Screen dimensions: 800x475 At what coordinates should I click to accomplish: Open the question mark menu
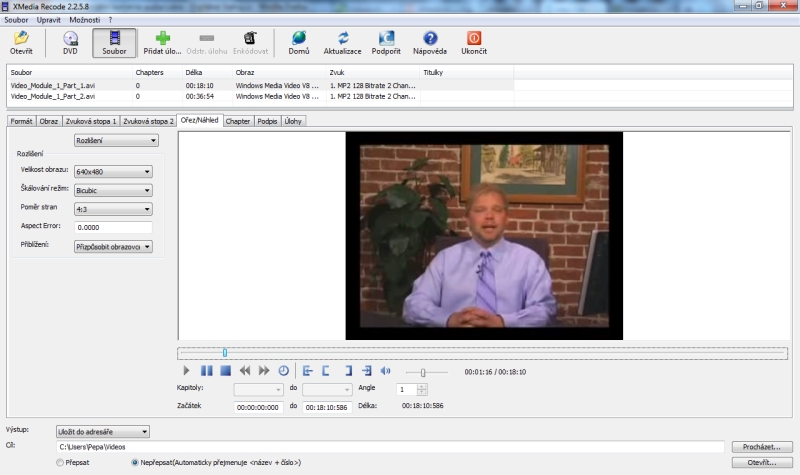110,20
